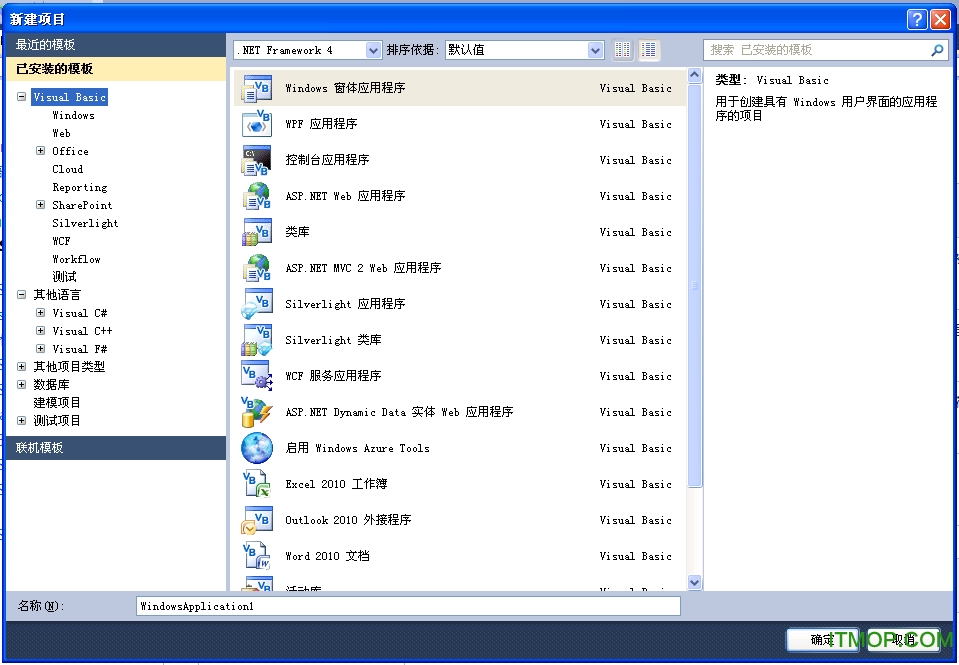Expand the Office node
The image size is (959, 665).
40,150
